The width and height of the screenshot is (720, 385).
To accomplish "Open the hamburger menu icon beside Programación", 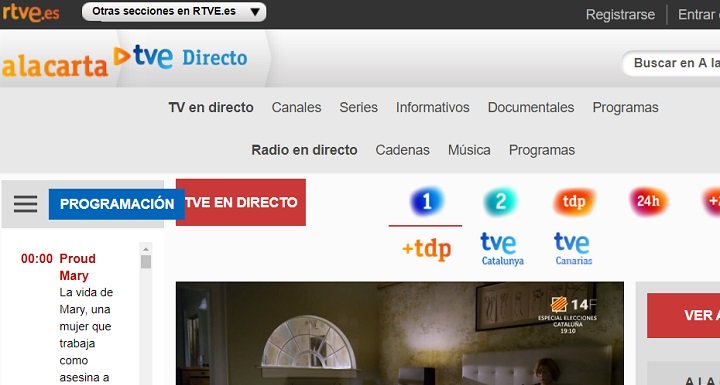I will point(26,204).
